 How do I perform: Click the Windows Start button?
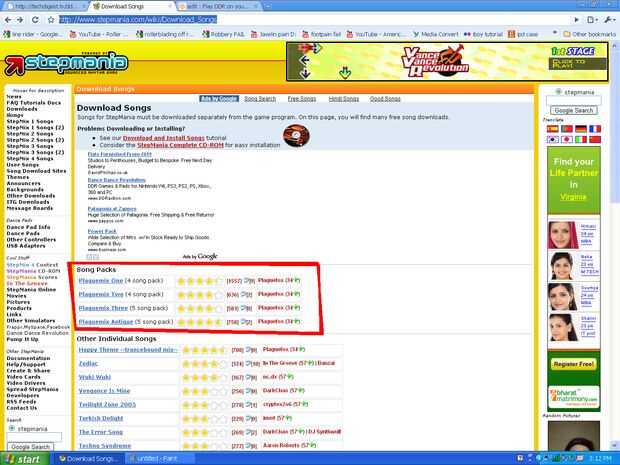tap(24, 459)
